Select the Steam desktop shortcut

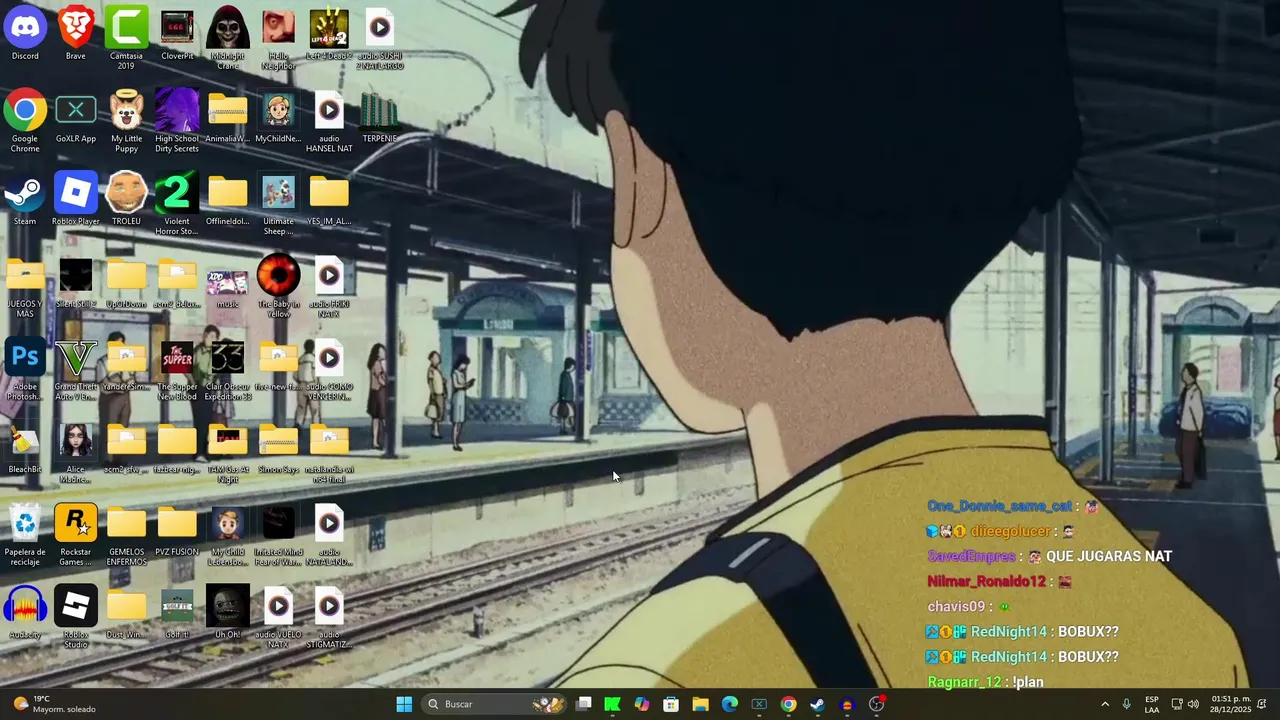click(25, 199)
